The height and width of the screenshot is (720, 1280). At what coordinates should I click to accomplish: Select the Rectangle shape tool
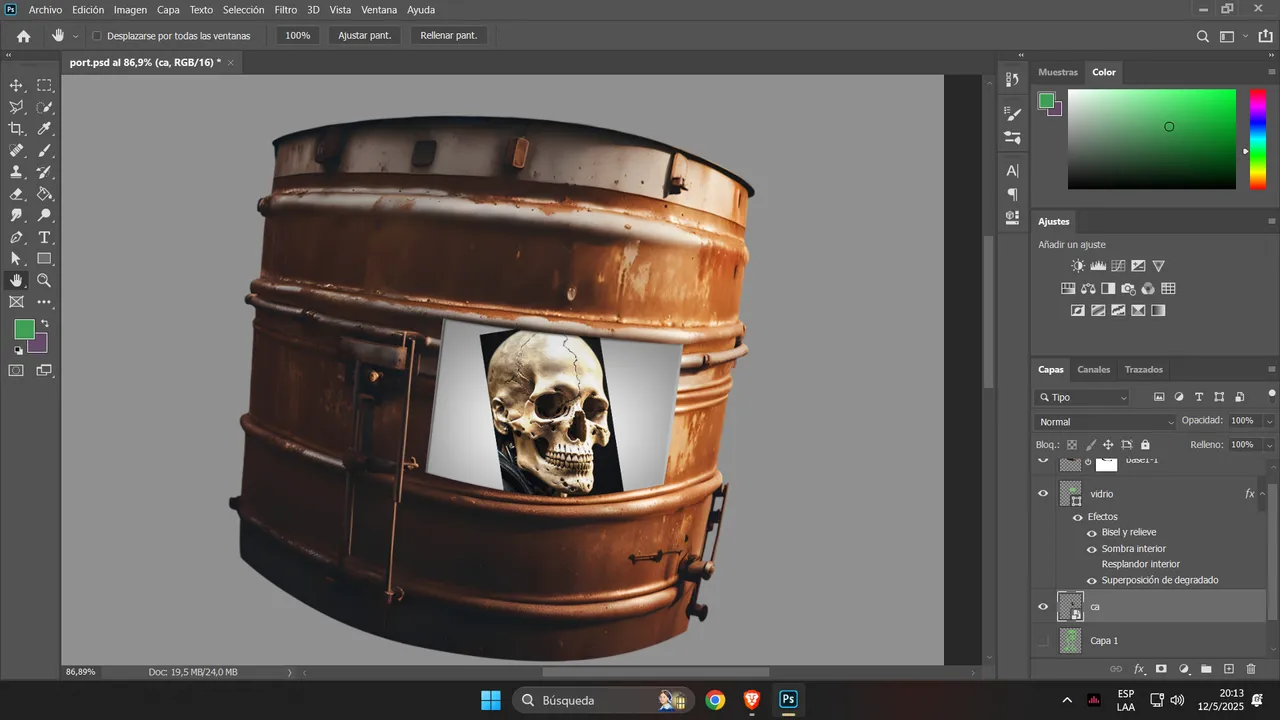tap(45, 259)
